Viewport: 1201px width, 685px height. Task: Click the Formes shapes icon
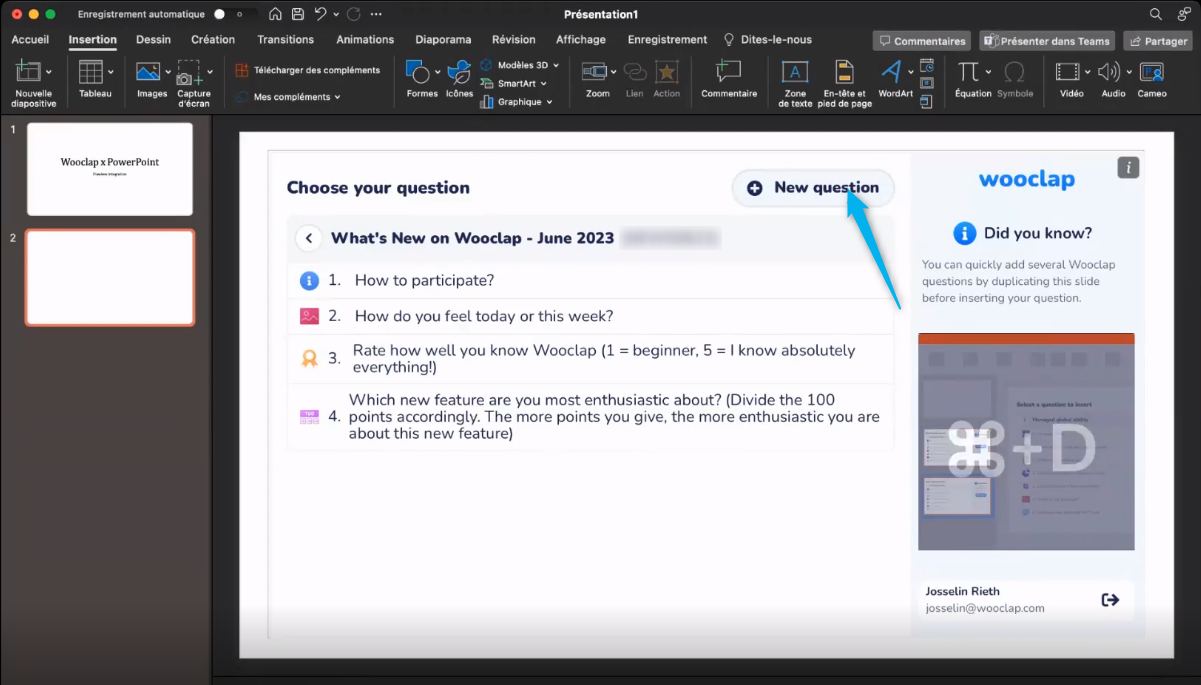point(418,72)
